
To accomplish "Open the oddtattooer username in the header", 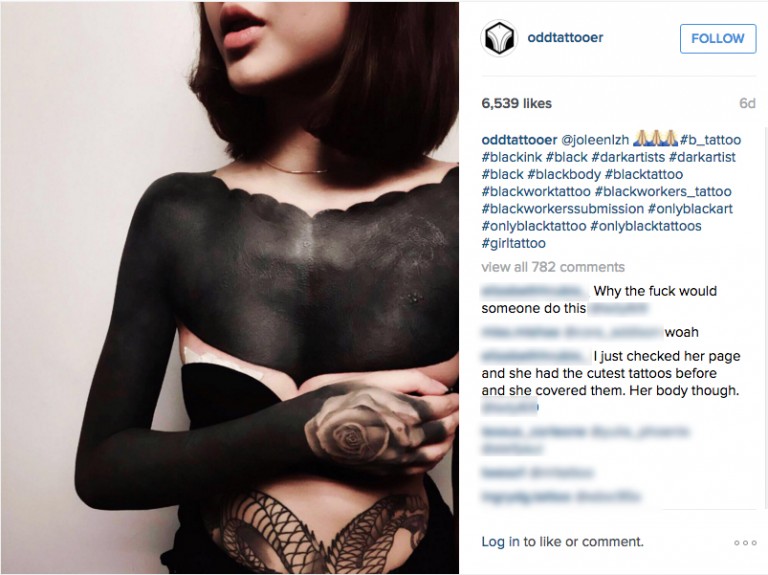I will tap(565, 37).
